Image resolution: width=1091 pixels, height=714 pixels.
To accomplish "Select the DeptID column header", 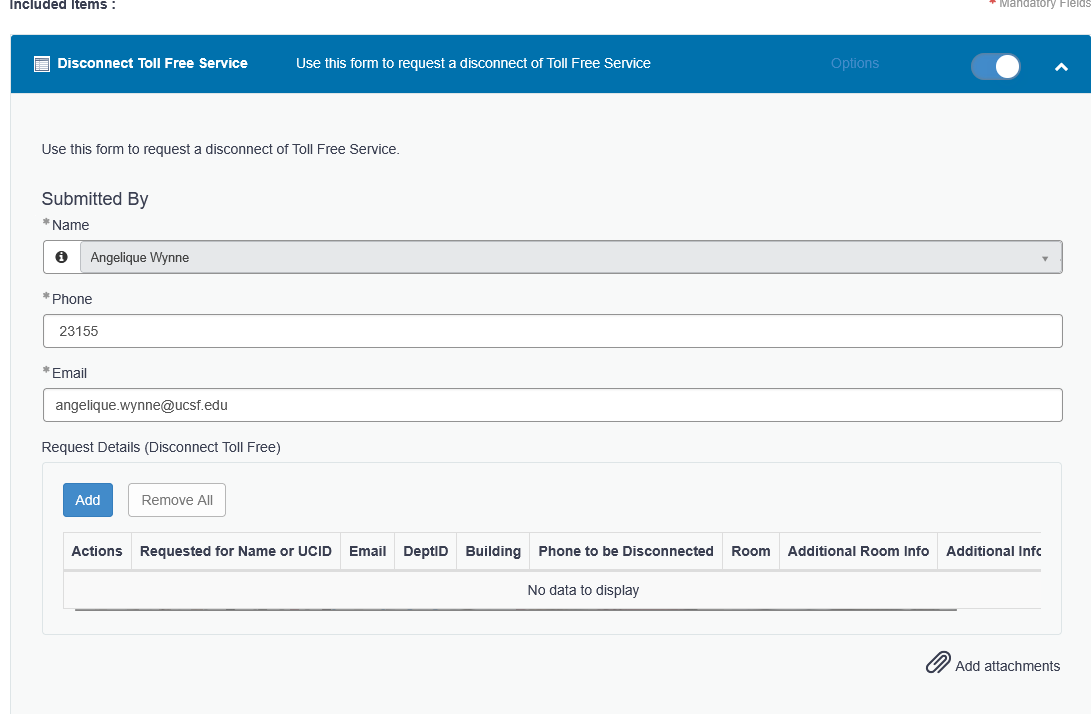I will click(x=425, y=551).
